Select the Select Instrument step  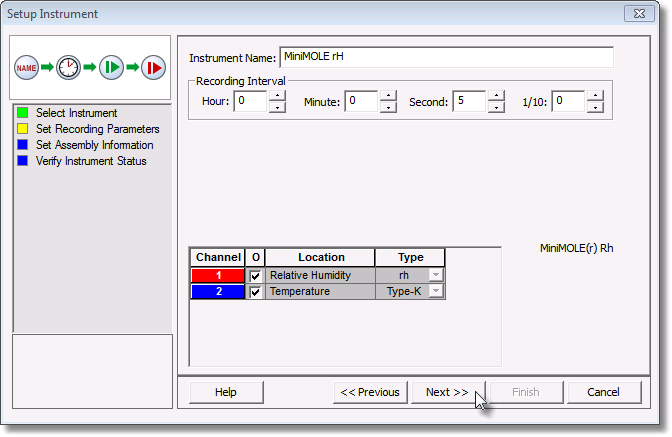pos(76,113)
